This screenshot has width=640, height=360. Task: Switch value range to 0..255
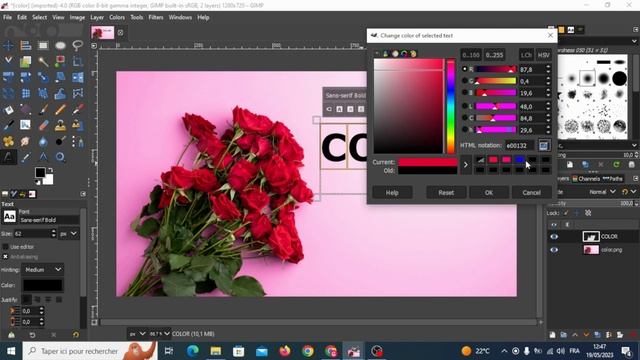[x=495, y=55]
